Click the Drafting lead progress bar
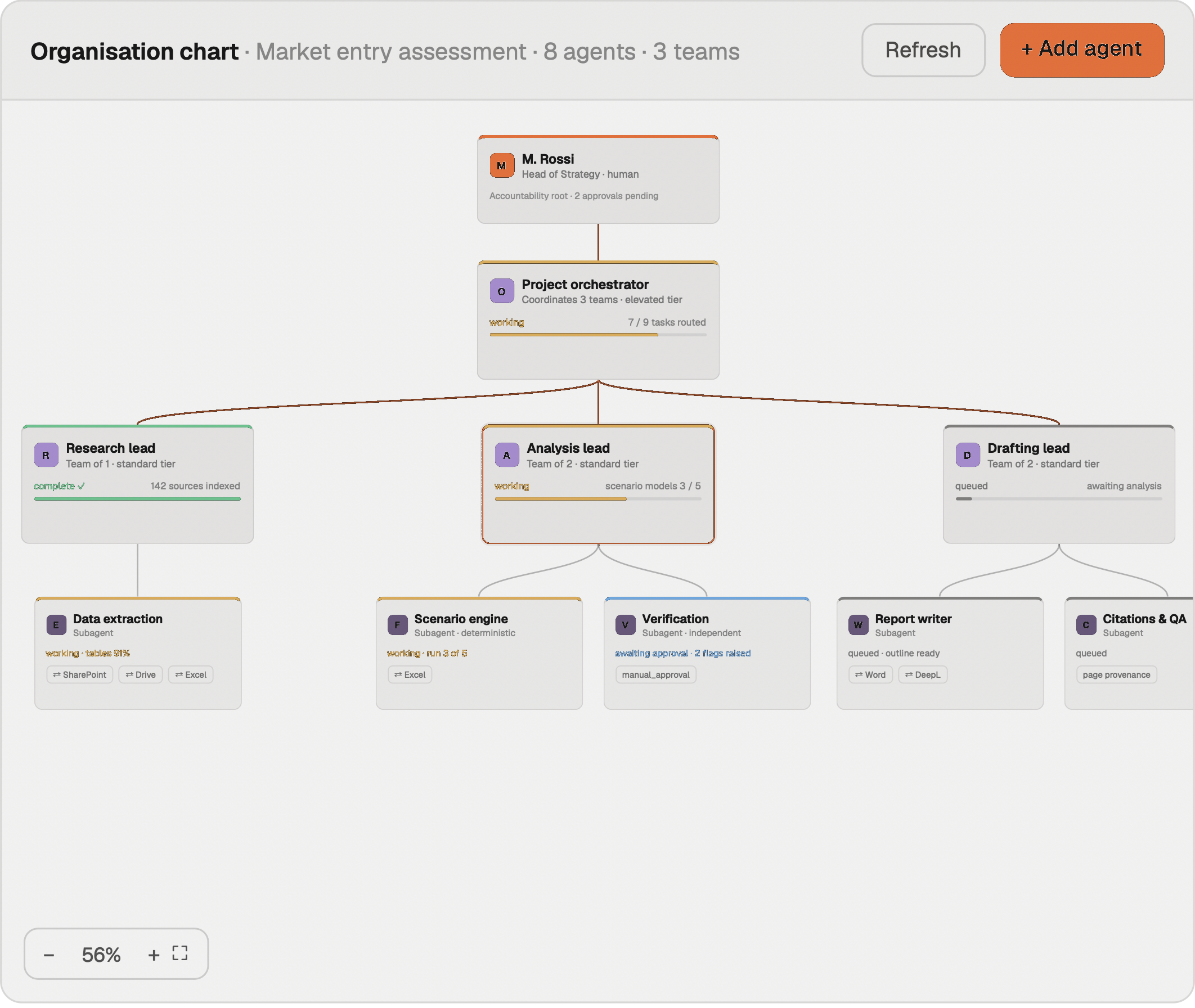The height and width of the screenshot is (1008, 1195). tap(1058, 499)
